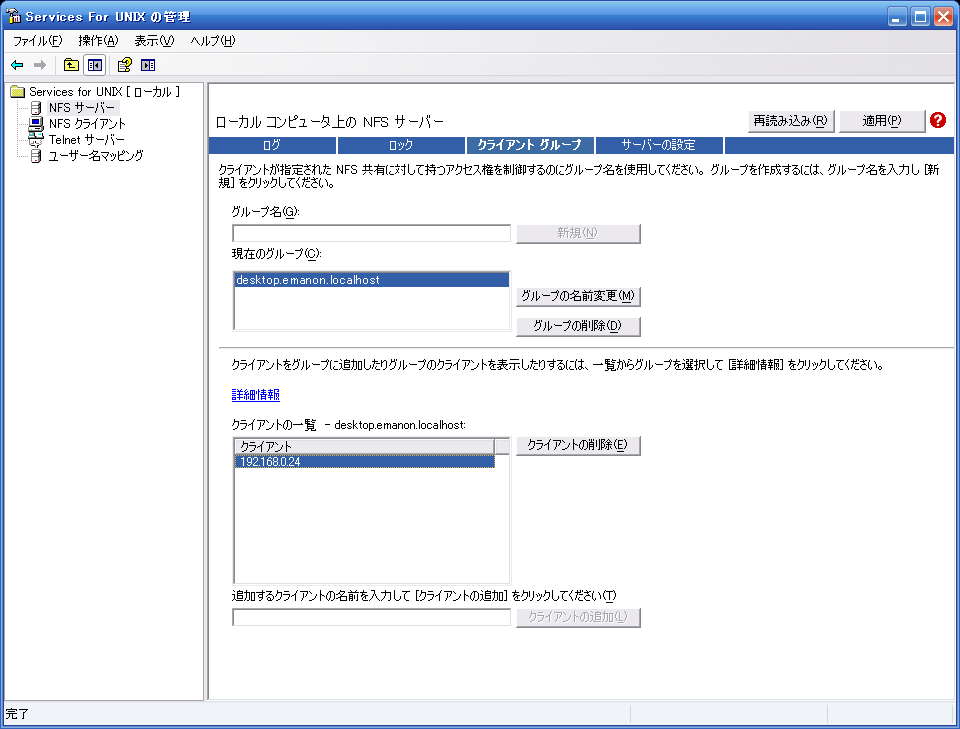
Task: Click the クライアントの削除(E) button
Action: tap(578, 446)
